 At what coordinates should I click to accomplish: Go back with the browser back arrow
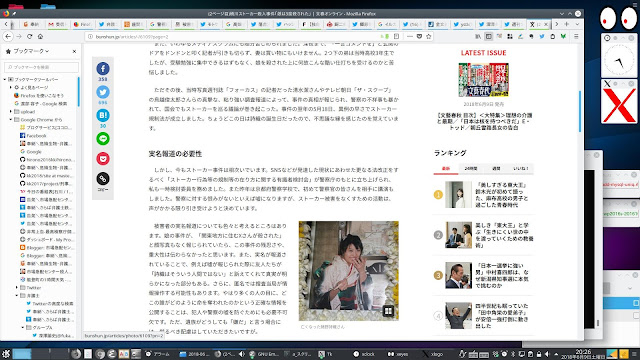tap(8, 36)
